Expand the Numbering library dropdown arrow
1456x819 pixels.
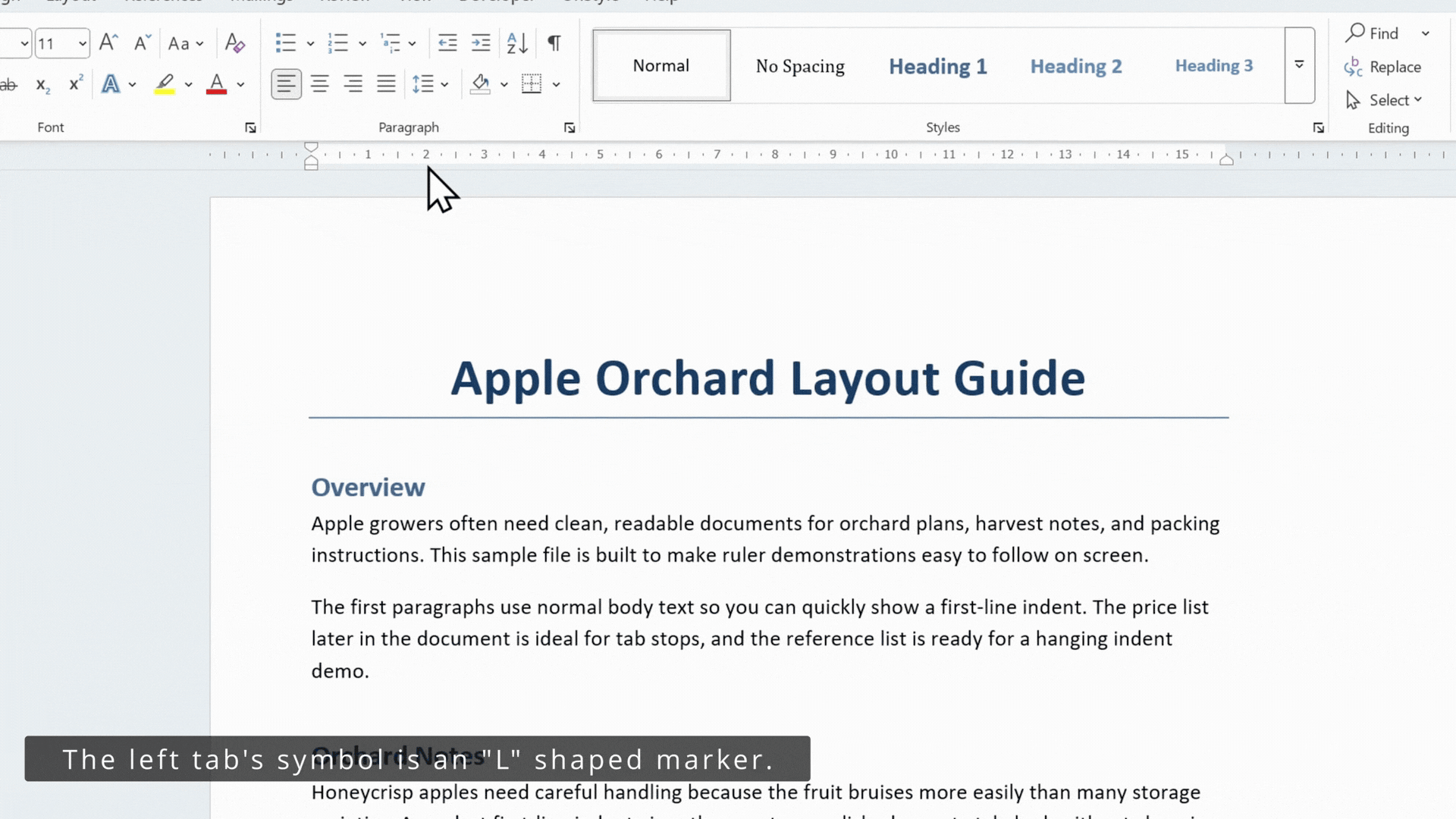(362, 43)
